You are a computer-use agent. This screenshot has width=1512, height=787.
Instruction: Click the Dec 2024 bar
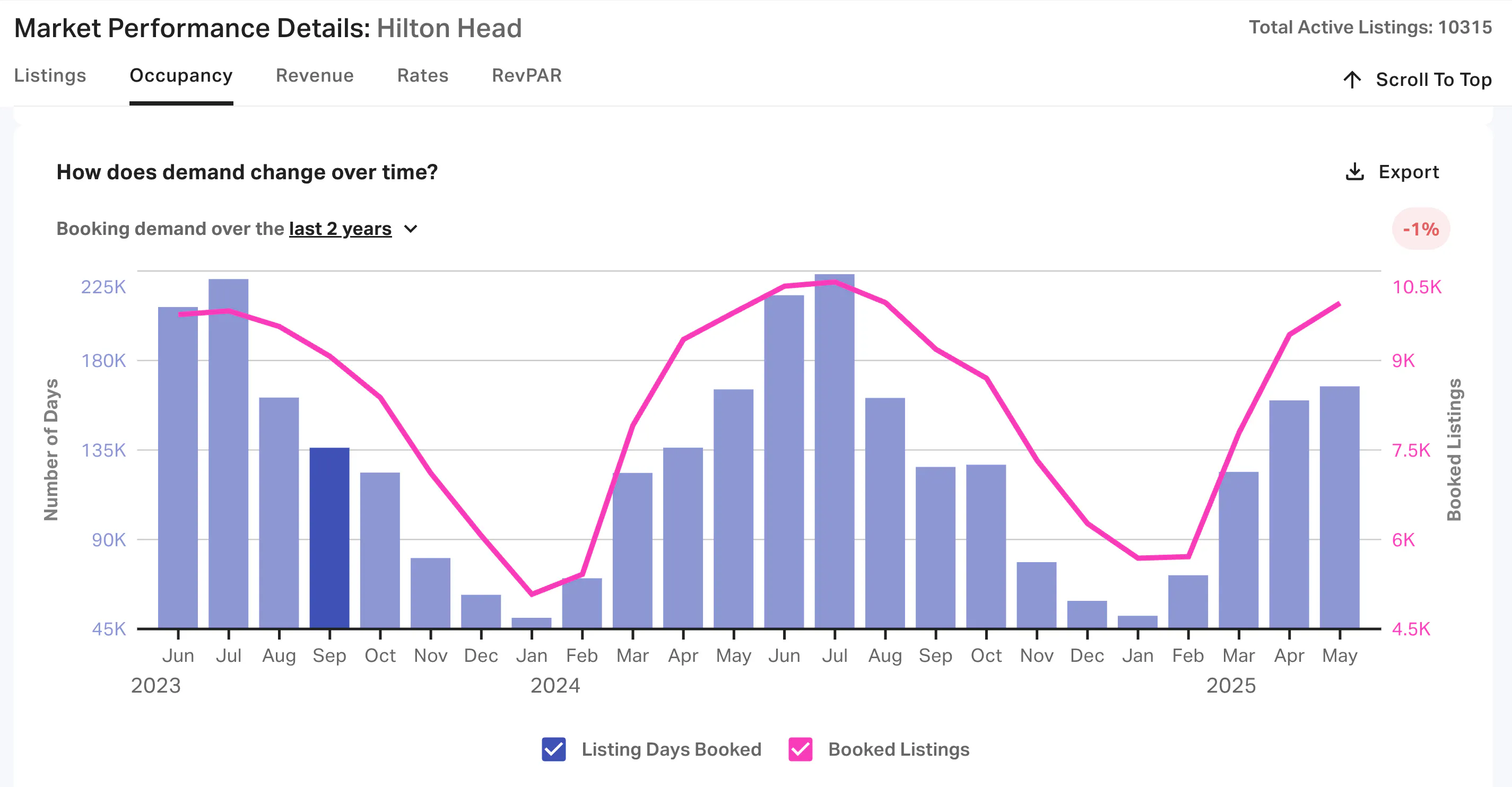click(1087, 615)
